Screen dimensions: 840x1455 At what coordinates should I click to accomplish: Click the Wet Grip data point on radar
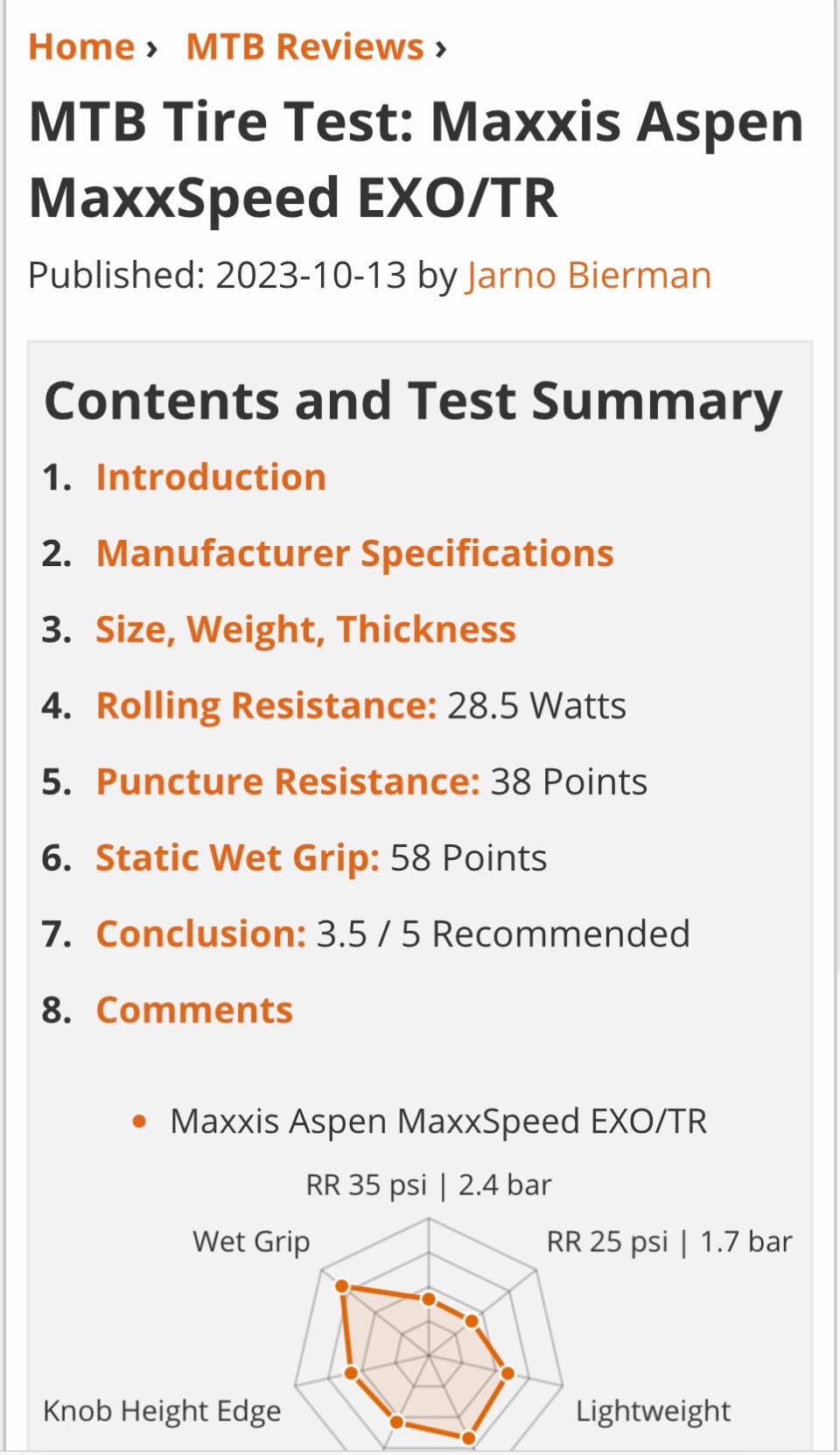click(x=343, y=1286)
